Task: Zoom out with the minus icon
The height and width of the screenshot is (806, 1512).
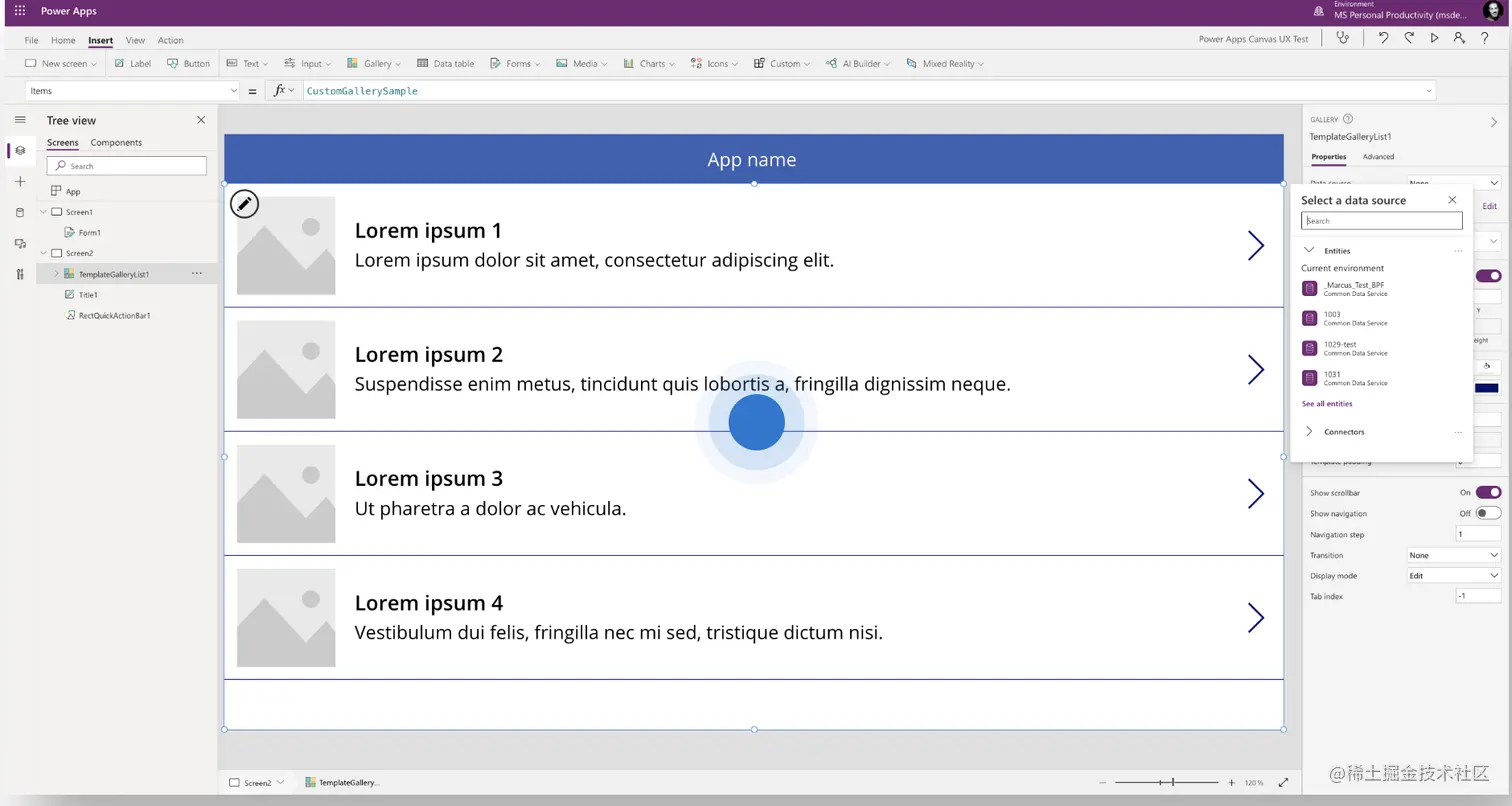Action: pyautogui.click(x=1102, y=783)
